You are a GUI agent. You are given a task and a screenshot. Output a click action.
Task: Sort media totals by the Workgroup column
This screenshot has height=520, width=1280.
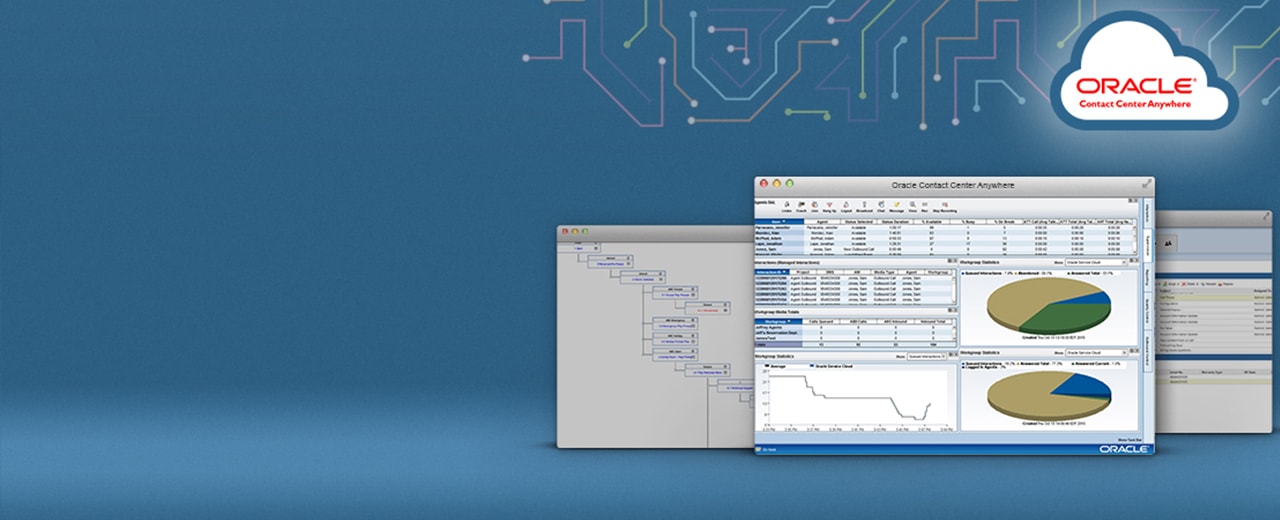coord(779,322)
